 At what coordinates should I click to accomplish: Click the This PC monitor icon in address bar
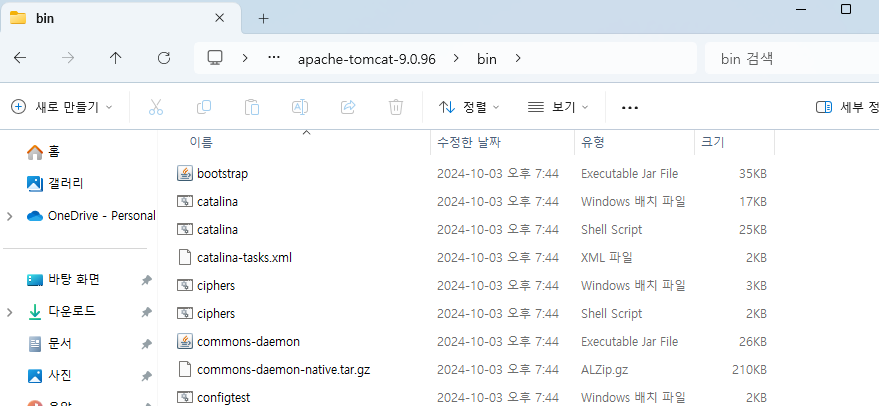pyautogui.click(x=215, y=58)
